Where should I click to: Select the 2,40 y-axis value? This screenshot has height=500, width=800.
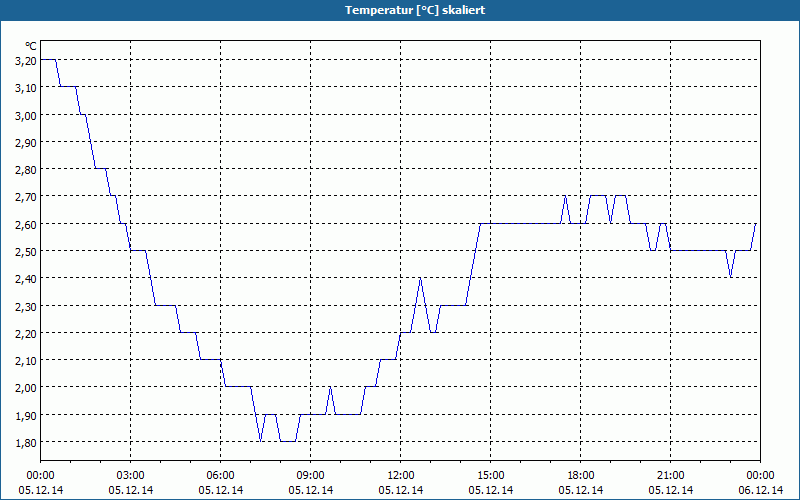click(26, 279)
